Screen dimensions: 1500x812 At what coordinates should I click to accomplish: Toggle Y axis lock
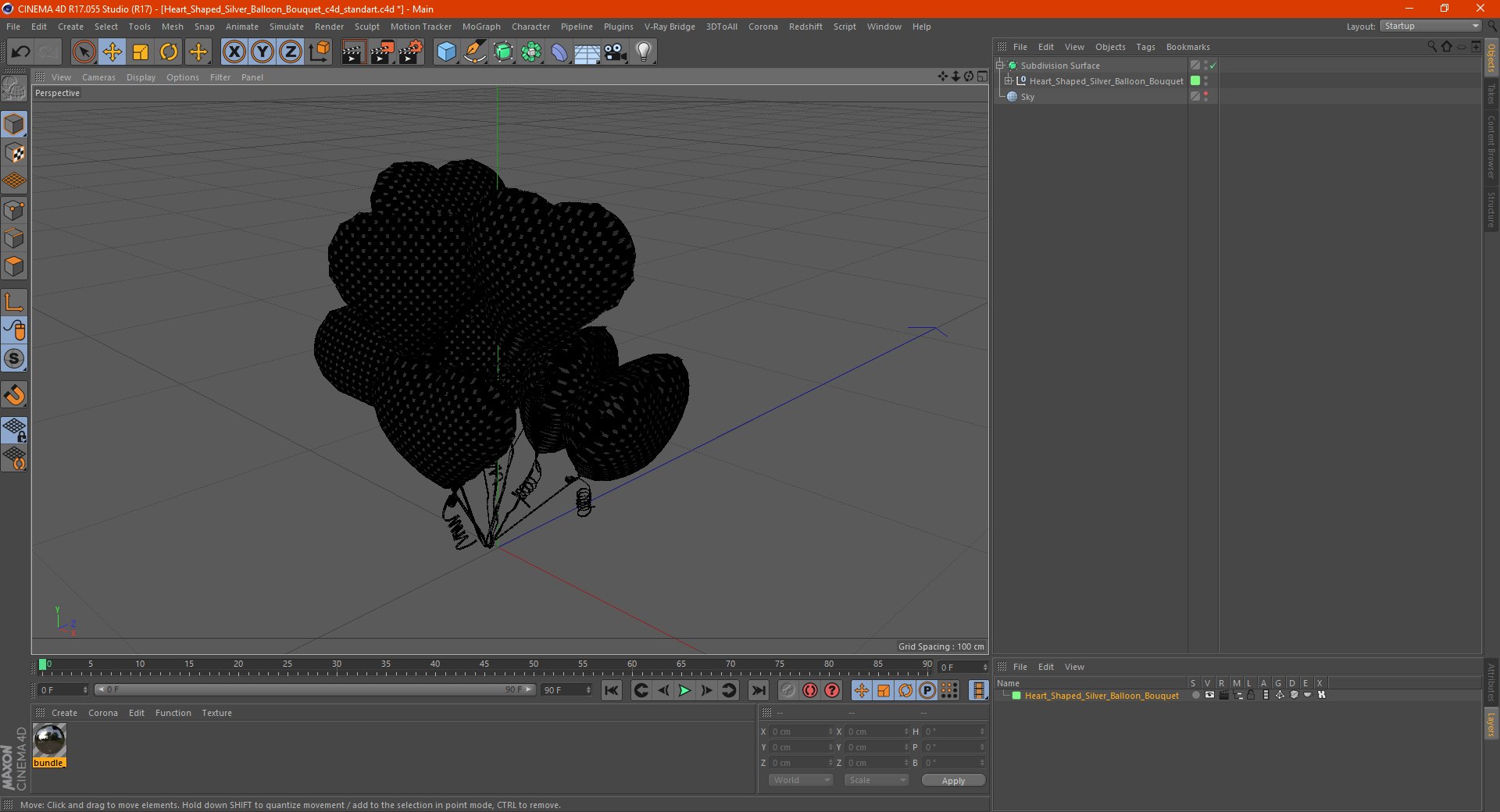262,52
